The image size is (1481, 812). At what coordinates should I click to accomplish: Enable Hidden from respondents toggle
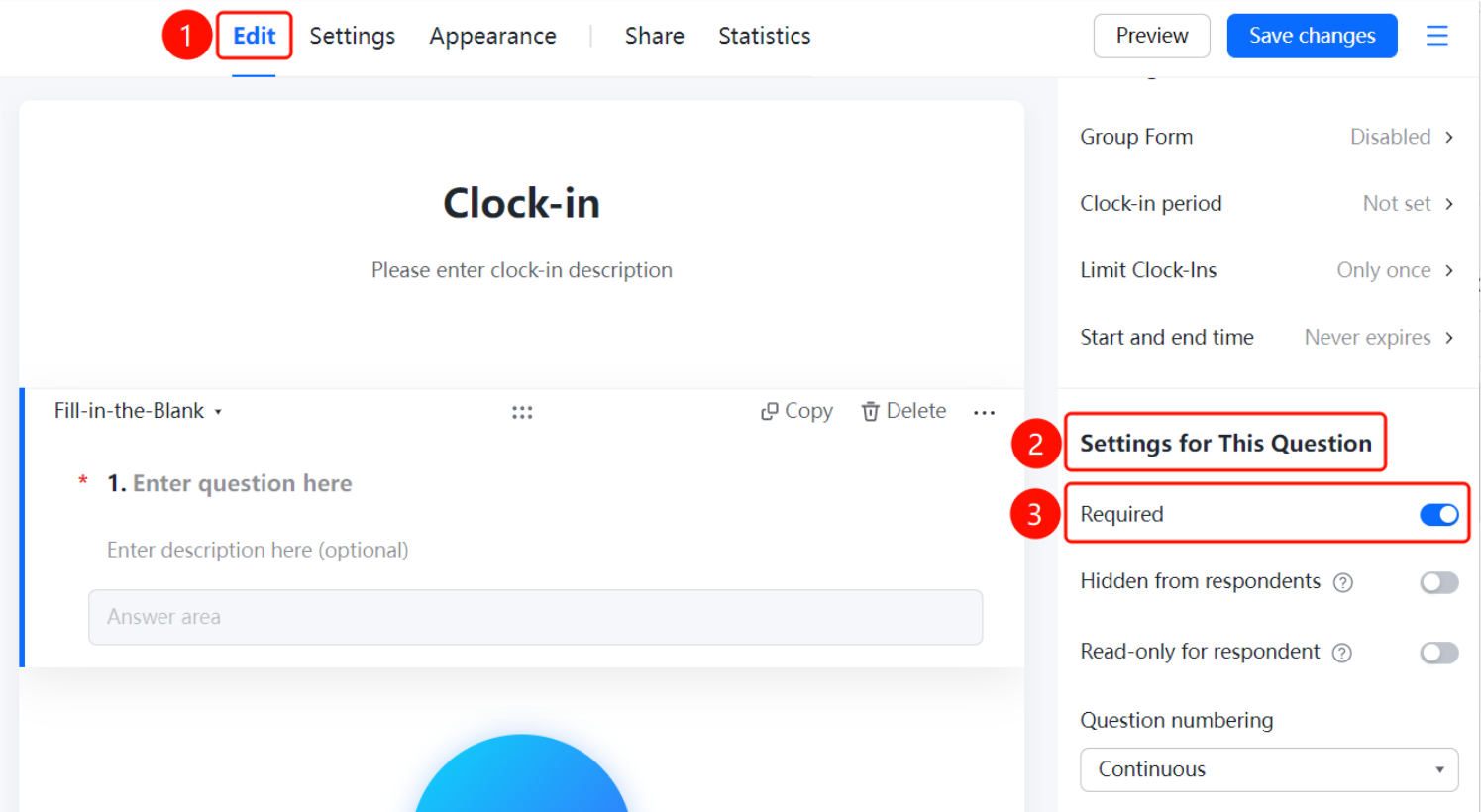tap(1438, 582)
